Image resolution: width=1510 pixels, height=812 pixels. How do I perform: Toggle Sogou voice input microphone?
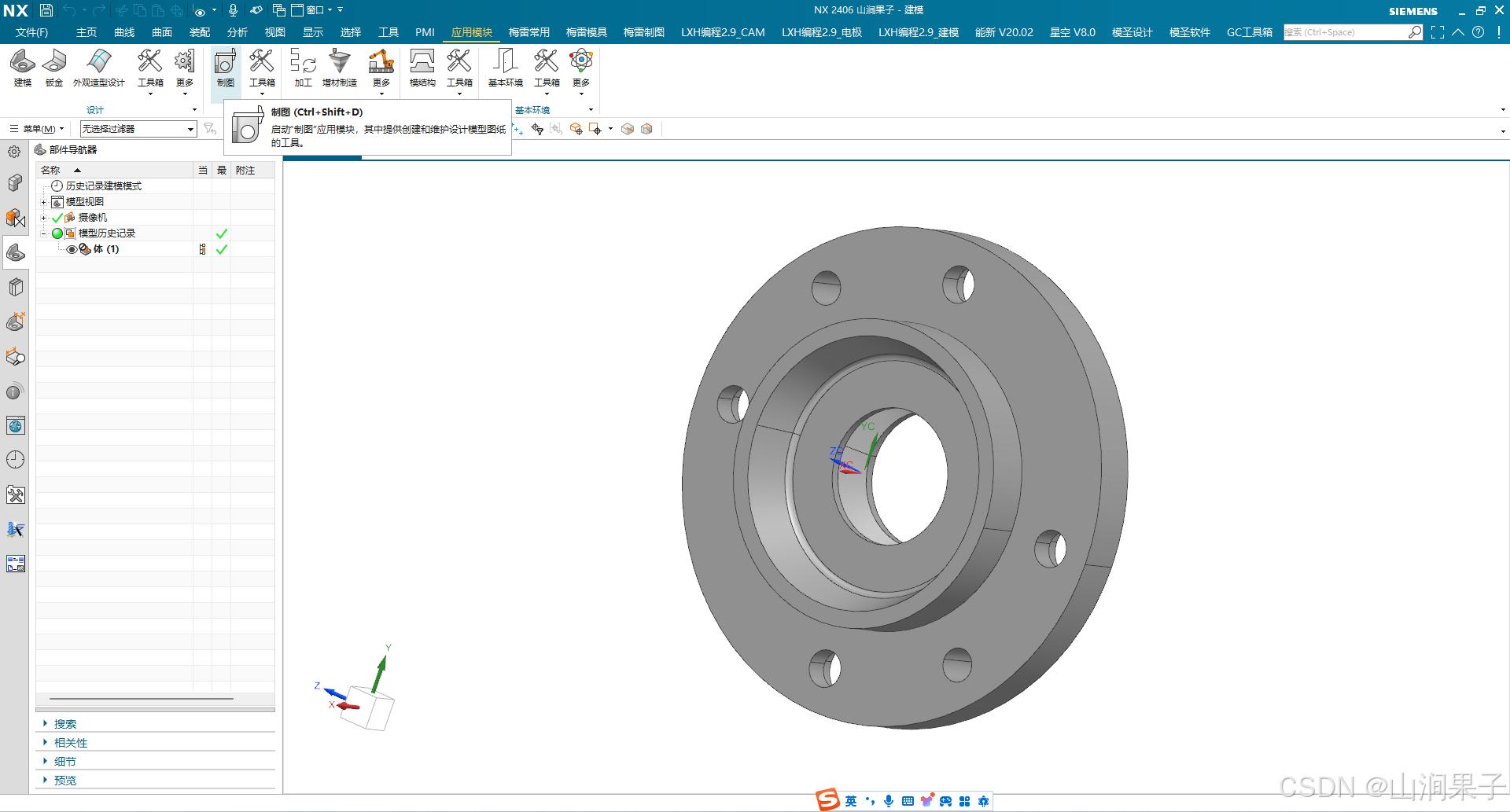pos(889,801)
